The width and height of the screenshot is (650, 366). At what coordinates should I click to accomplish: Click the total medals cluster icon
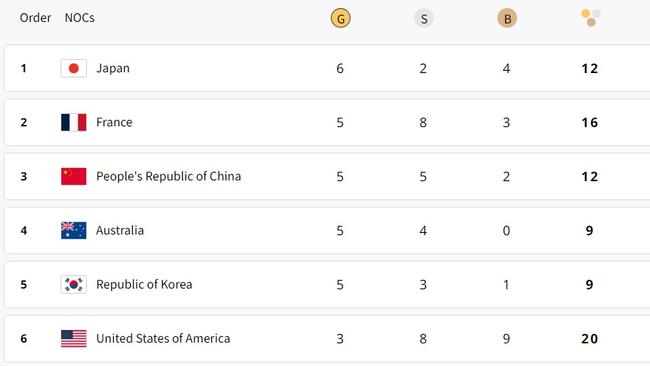[x=591, y=18]
